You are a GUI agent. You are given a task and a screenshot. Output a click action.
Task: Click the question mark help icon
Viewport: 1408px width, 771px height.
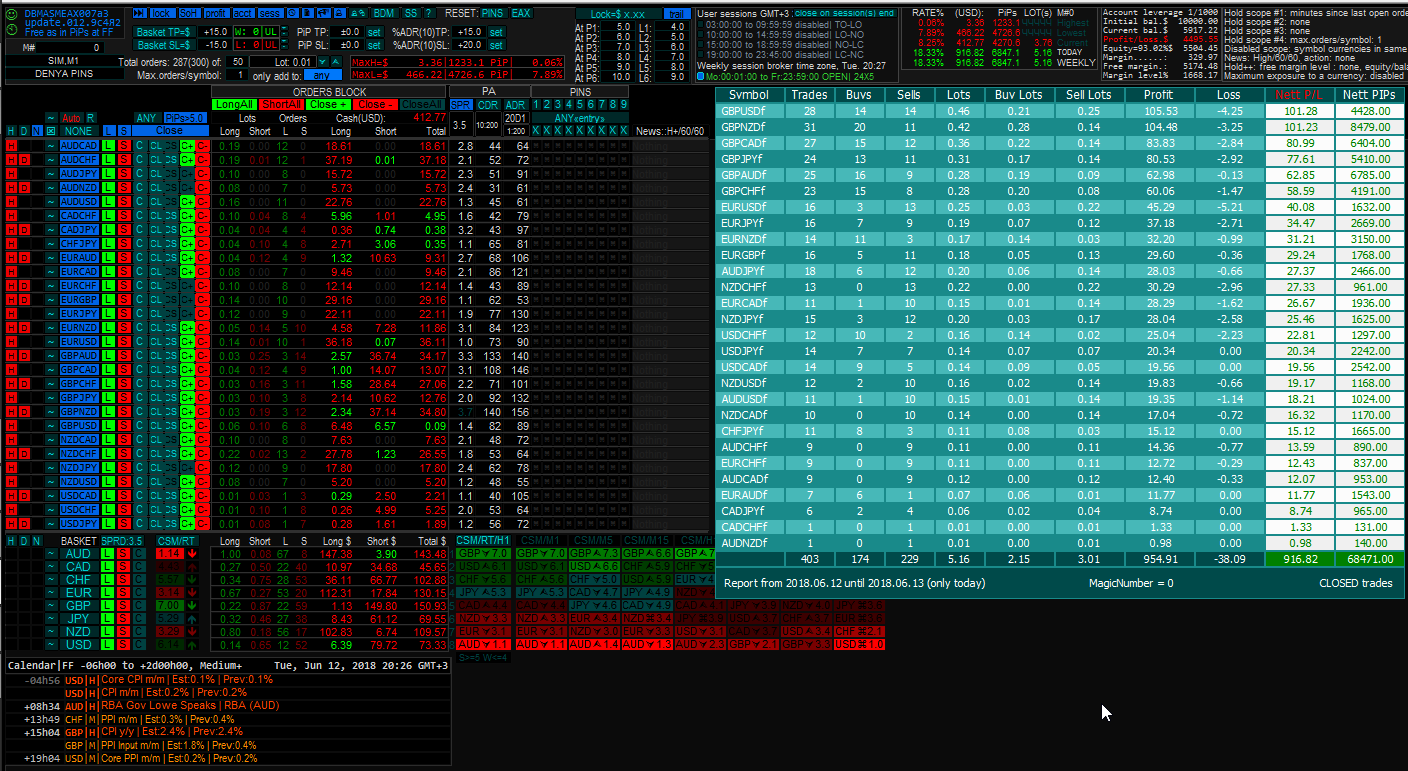pyautogui.click(x=428, y=13)
